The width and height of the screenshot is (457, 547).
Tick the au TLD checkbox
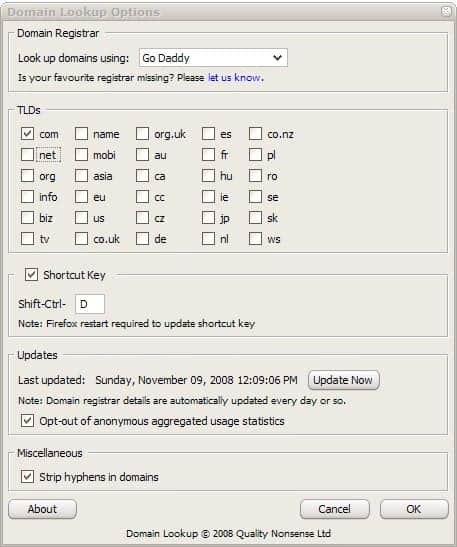pos(142,155)
